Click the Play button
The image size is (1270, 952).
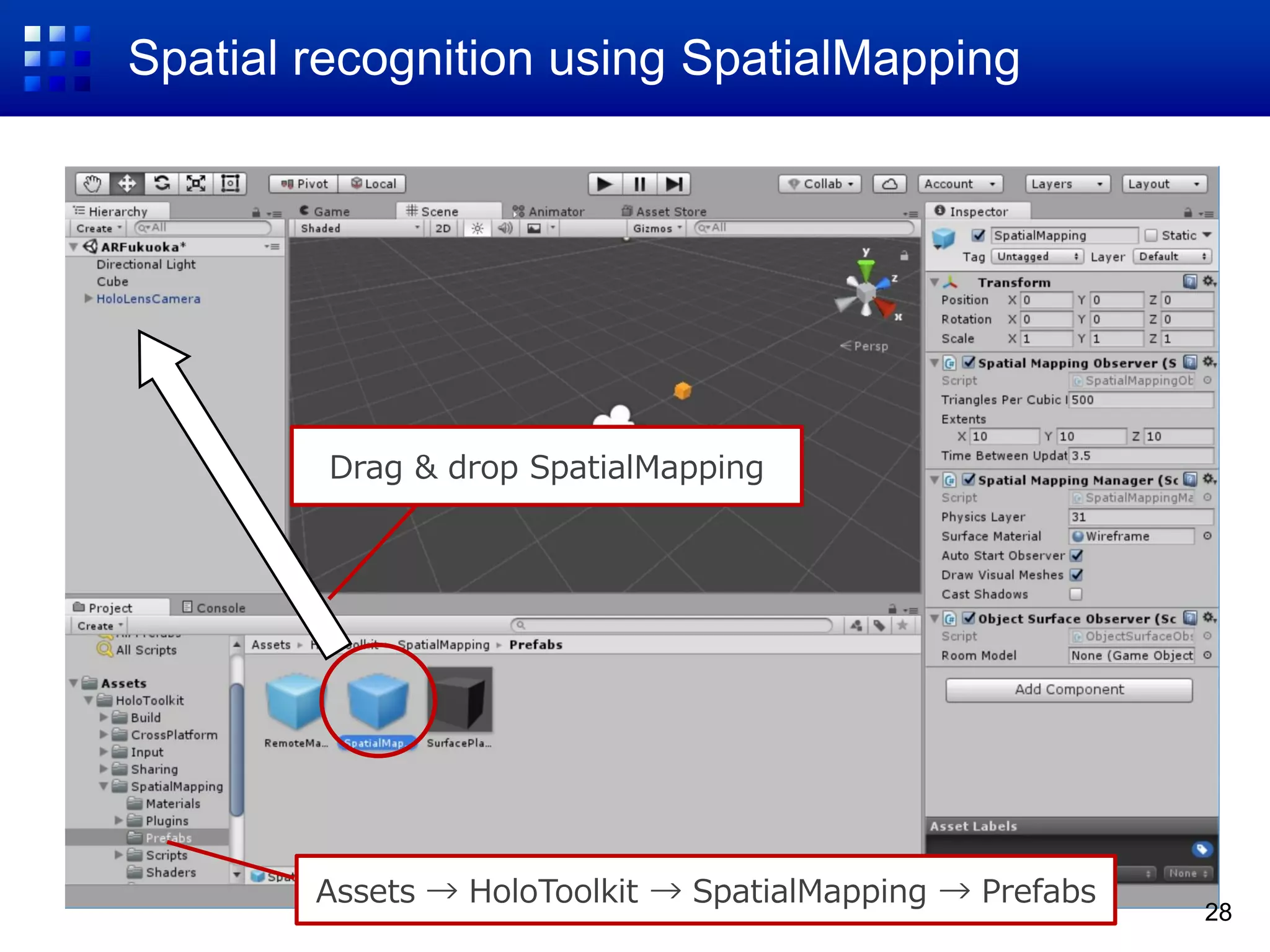605,184
